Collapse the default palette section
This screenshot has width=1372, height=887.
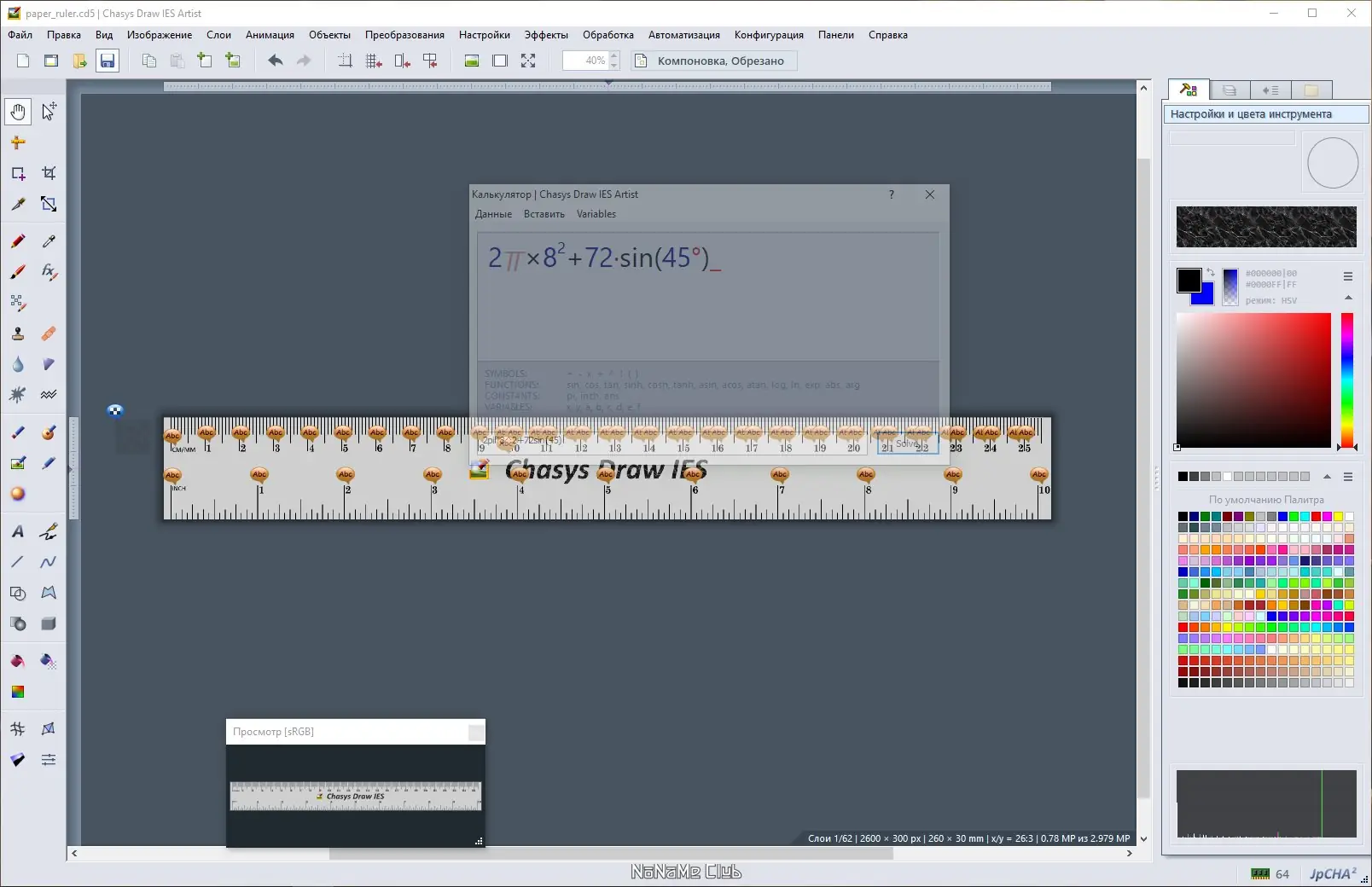(1327, 477)
